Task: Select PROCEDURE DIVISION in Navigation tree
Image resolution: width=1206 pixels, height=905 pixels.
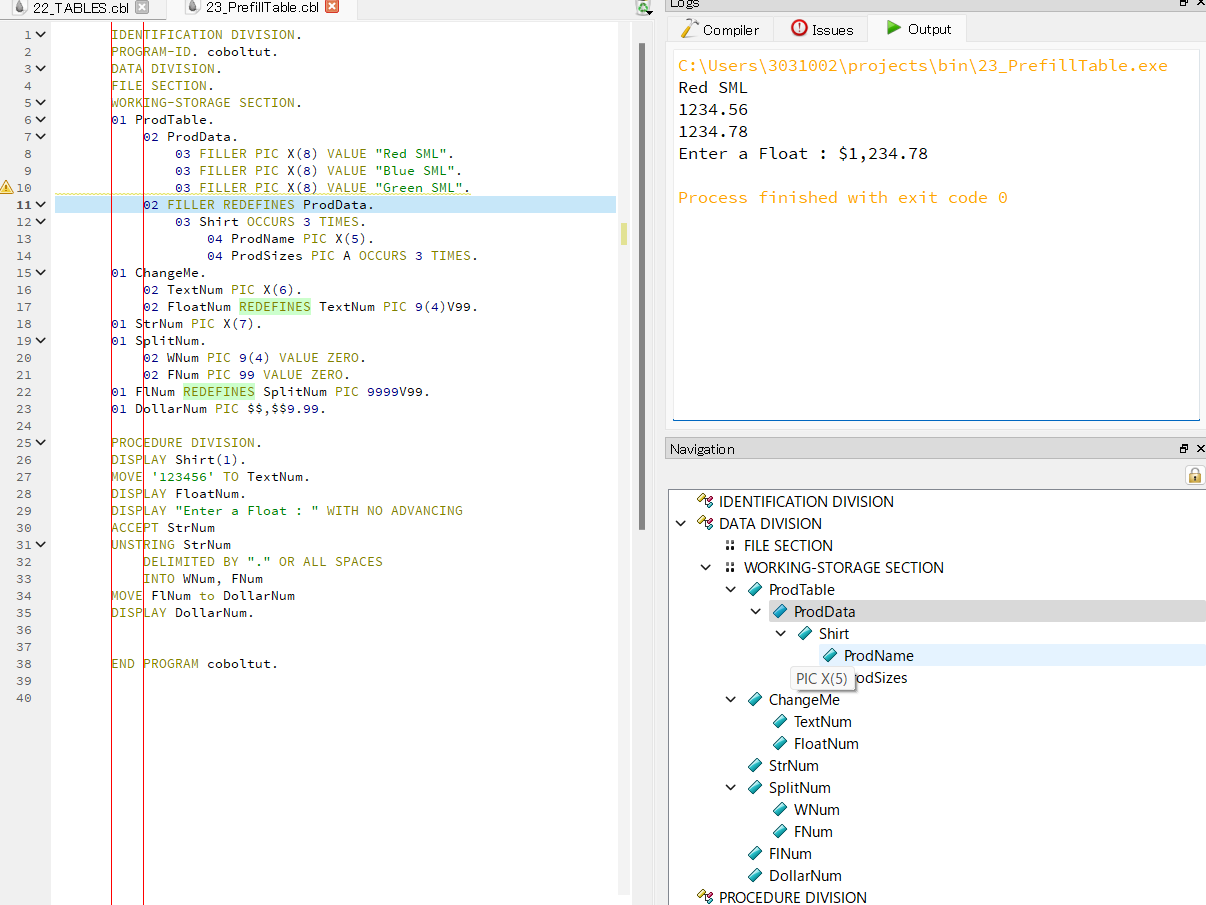Action: (793, 897)
